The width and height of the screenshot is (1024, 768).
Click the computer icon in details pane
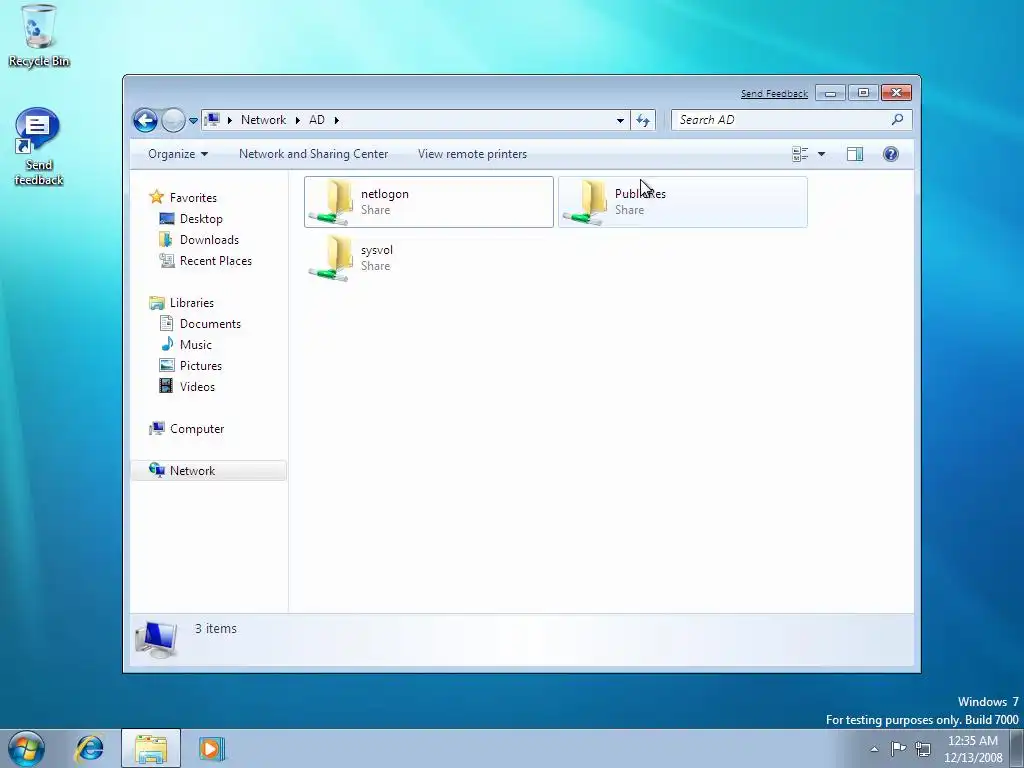[156, 639]
